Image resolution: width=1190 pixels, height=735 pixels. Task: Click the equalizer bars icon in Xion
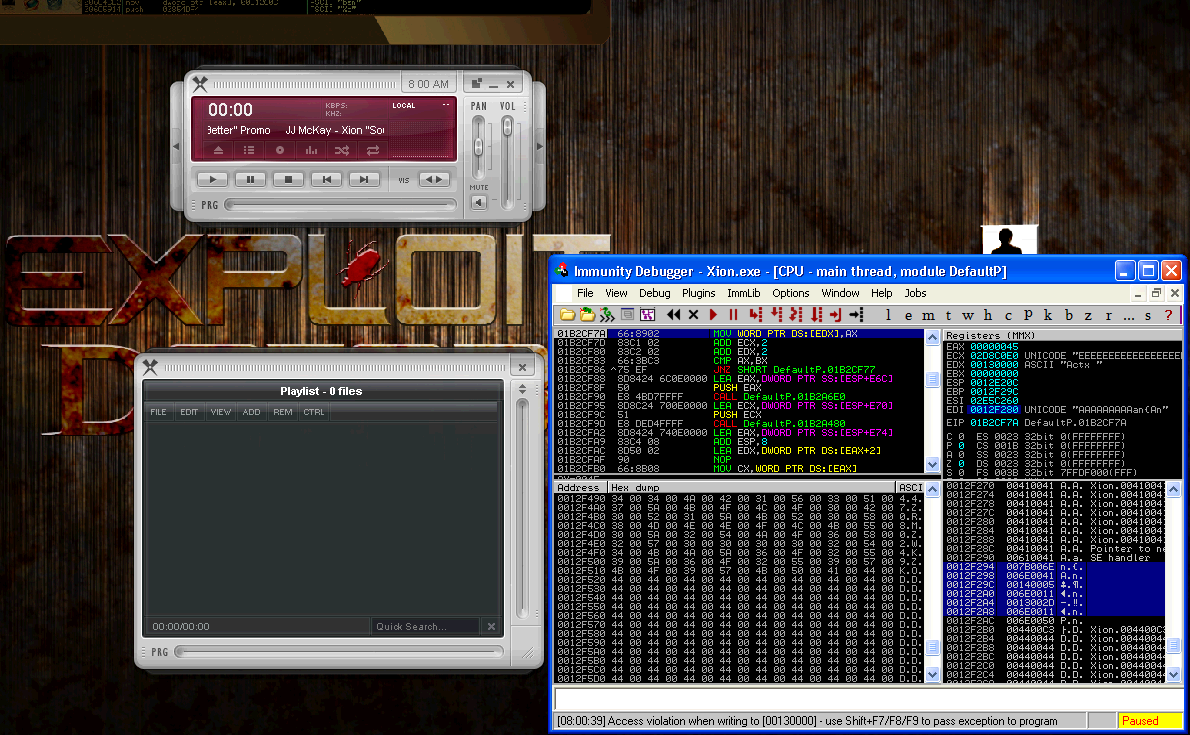(x=311, y=150)
